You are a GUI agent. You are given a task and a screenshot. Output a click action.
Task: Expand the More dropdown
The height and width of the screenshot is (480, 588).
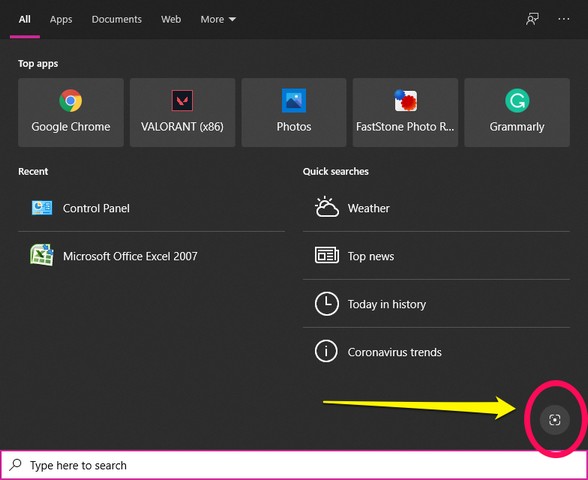click(x=218, y=19)
